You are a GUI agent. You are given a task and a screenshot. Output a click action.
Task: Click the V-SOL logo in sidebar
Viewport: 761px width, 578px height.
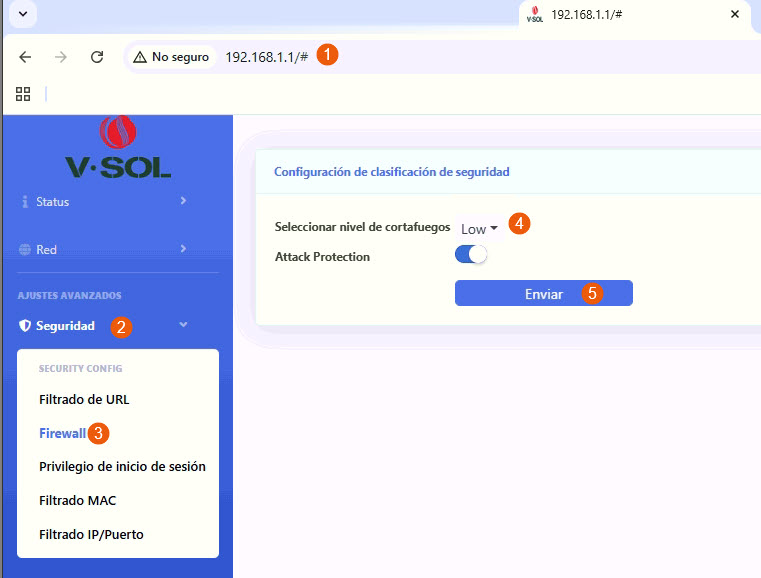pos(118,148)
